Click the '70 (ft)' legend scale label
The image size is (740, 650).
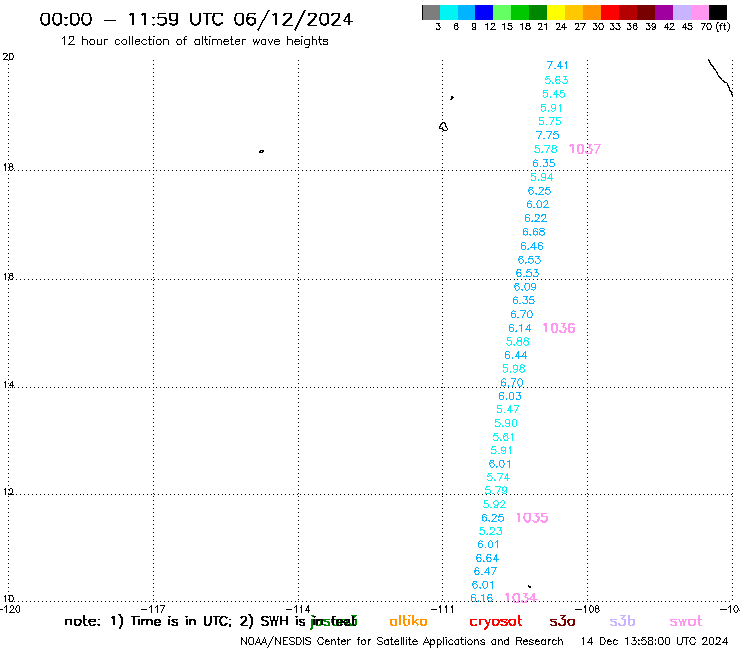[x=715, y=26]
